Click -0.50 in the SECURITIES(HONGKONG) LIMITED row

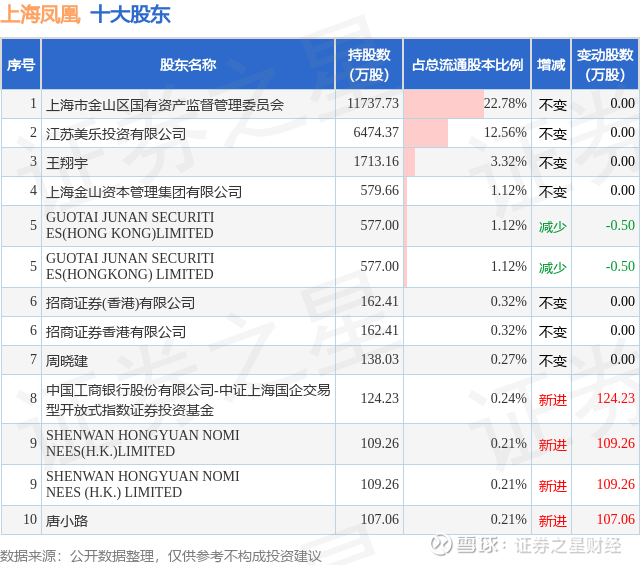[620, 266]
